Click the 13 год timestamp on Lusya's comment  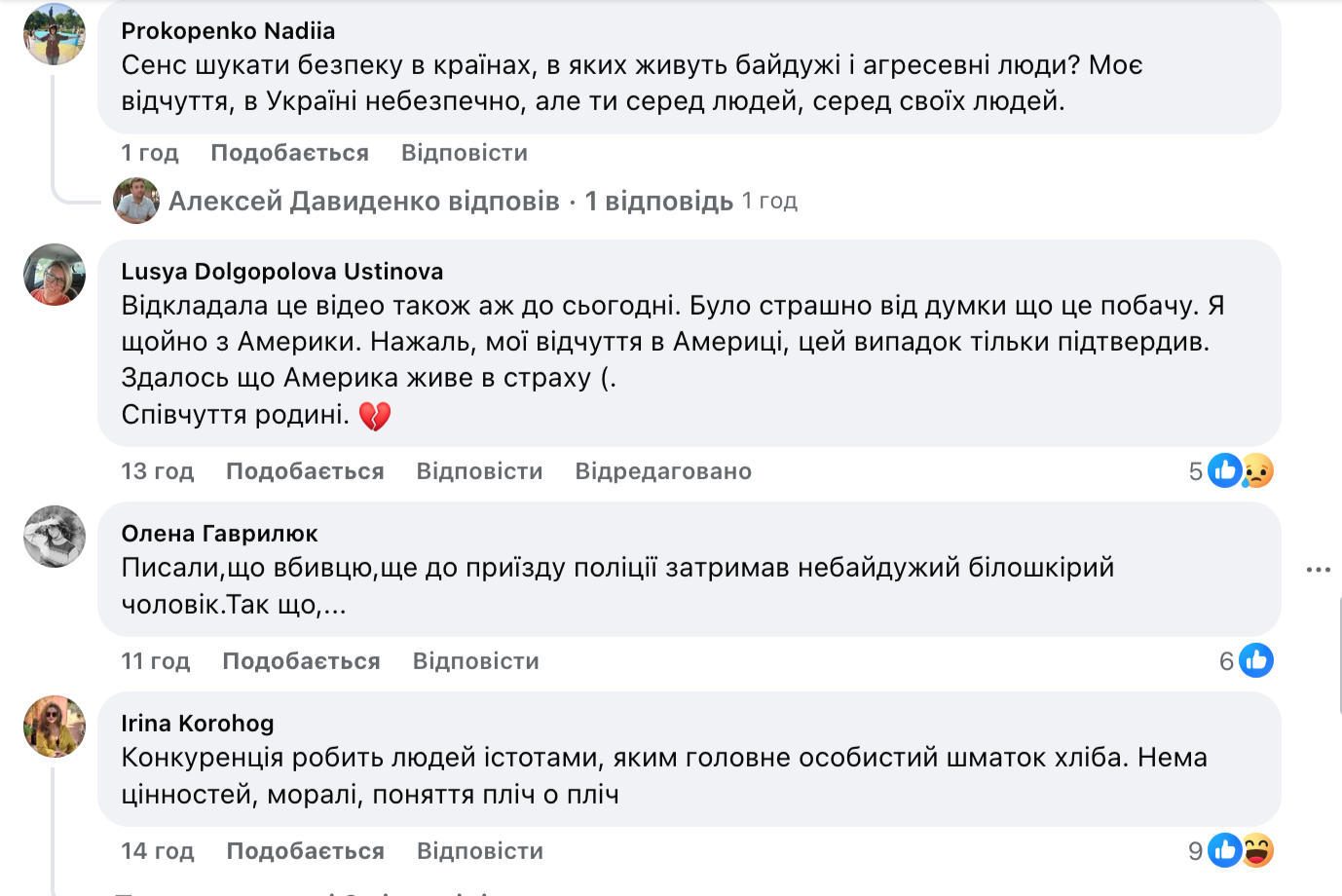[x=158, y=471]
